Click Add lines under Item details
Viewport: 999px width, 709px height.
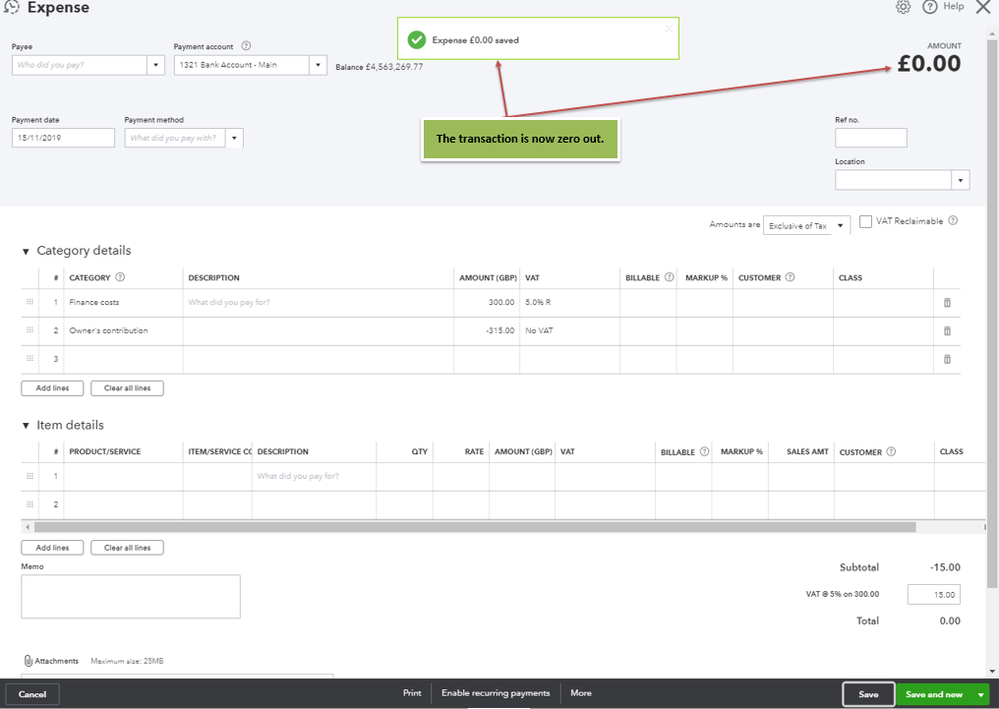[x=52, y=548]
